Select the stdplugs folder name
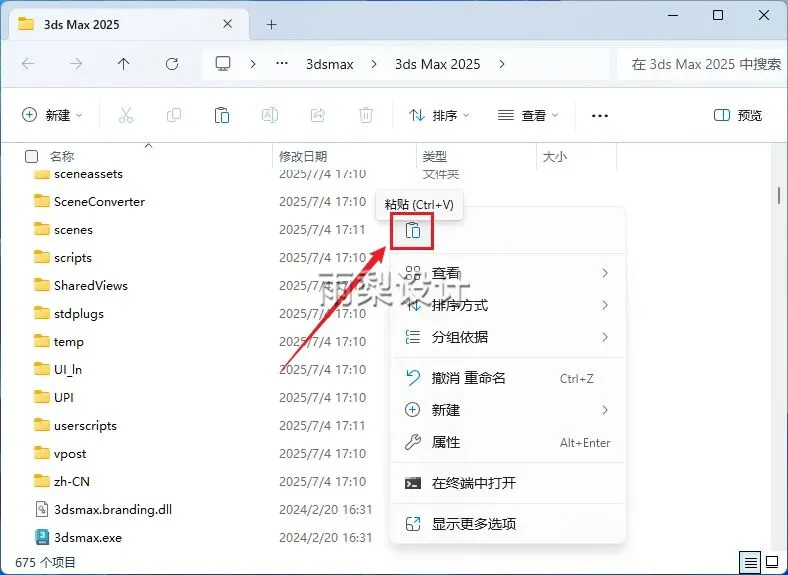The width and height of the screenshot is (788, 575). tap(79, 314)
